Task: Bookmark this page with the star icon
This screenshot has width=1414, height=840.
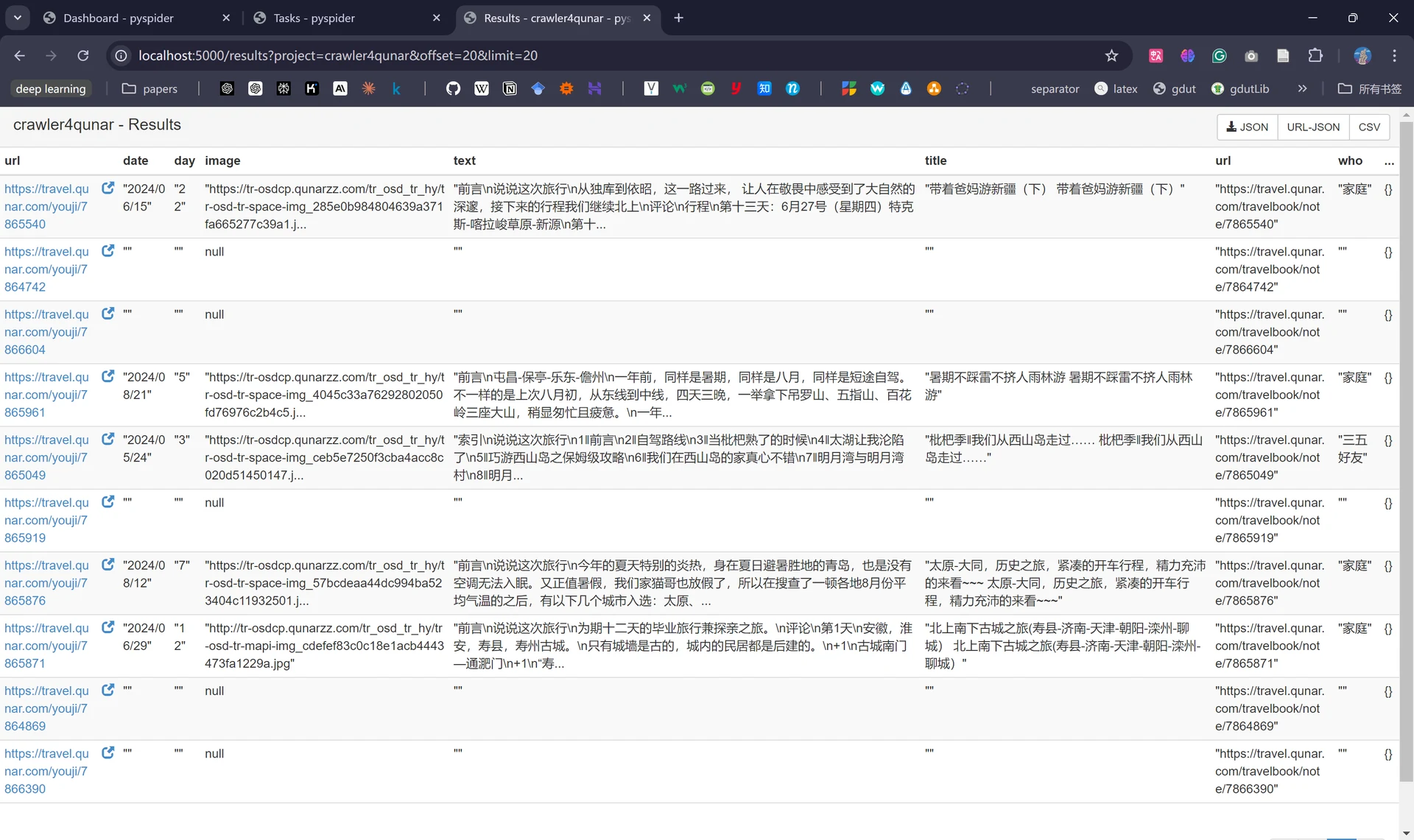Action: (1111, 55)
